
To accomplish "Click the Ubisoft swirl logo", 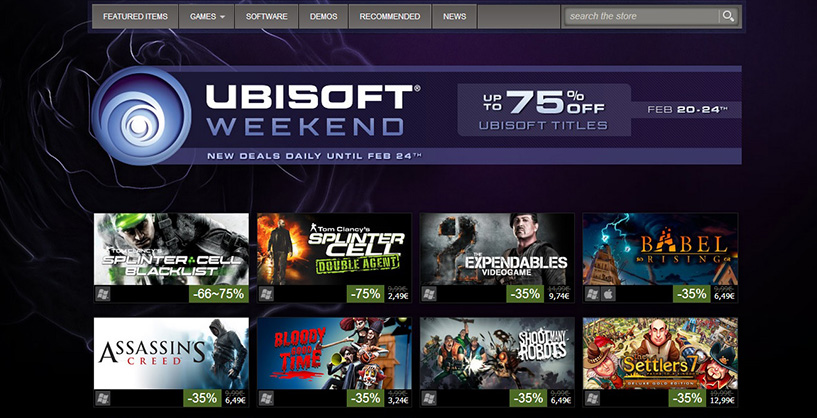I will (141, 116).
